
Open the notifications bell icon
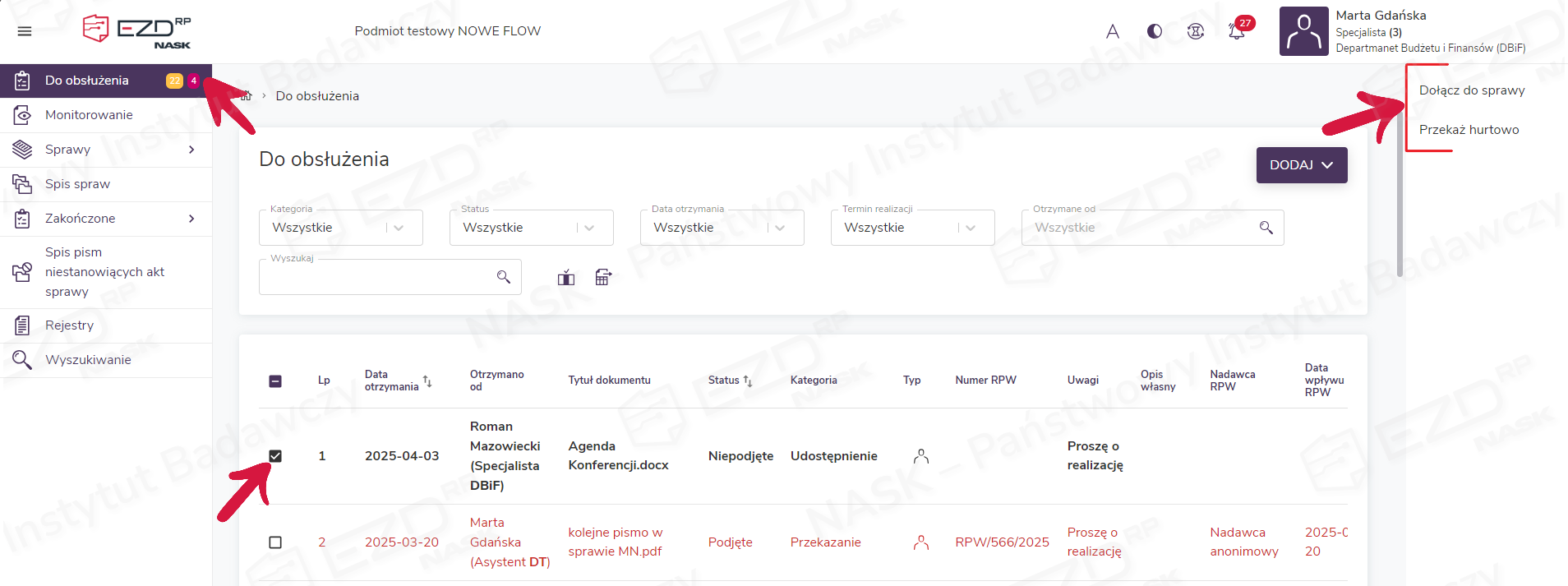point(1236,31)
